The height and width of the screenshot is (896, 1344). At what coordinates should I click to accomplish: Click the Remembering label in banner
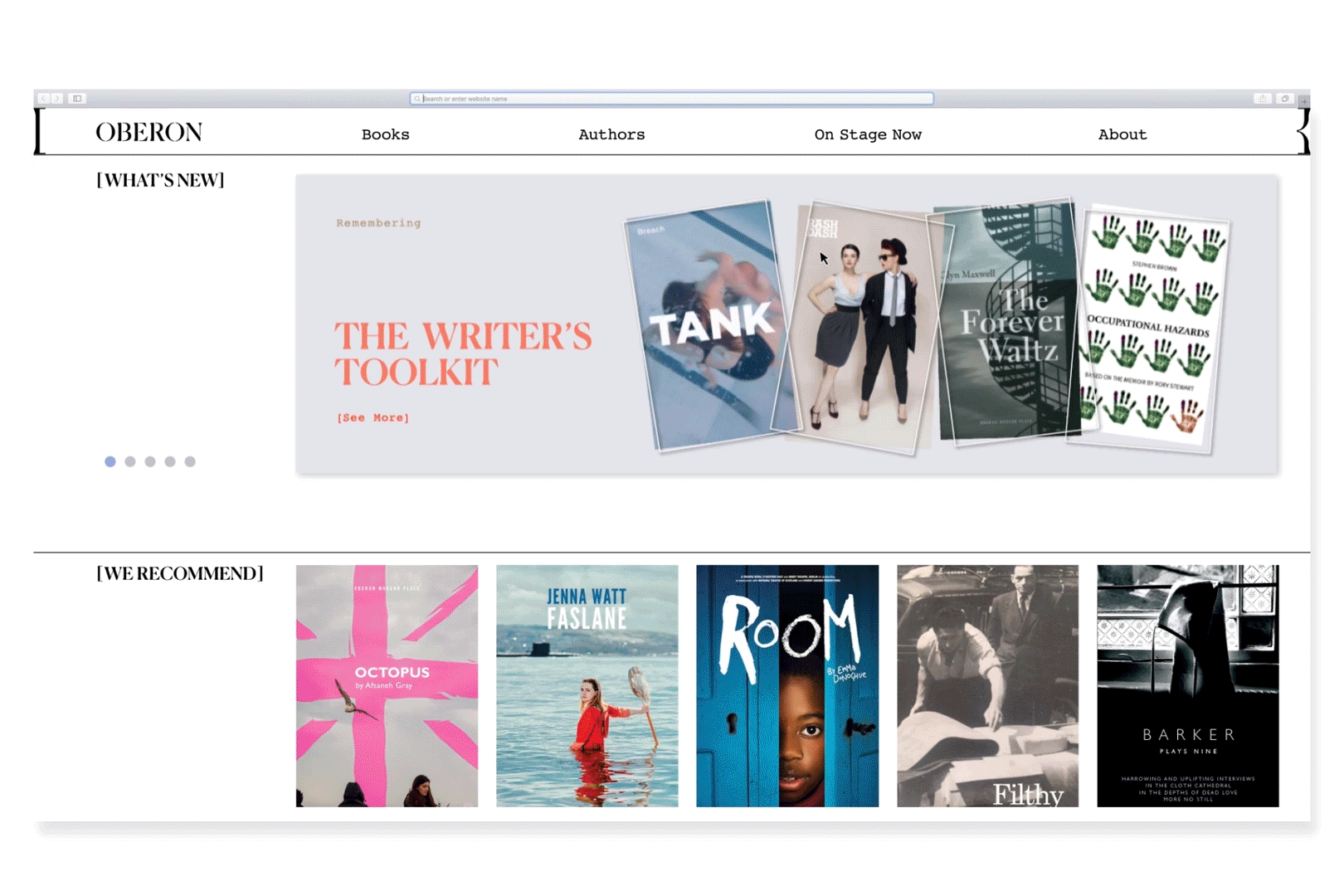(378, 223)
